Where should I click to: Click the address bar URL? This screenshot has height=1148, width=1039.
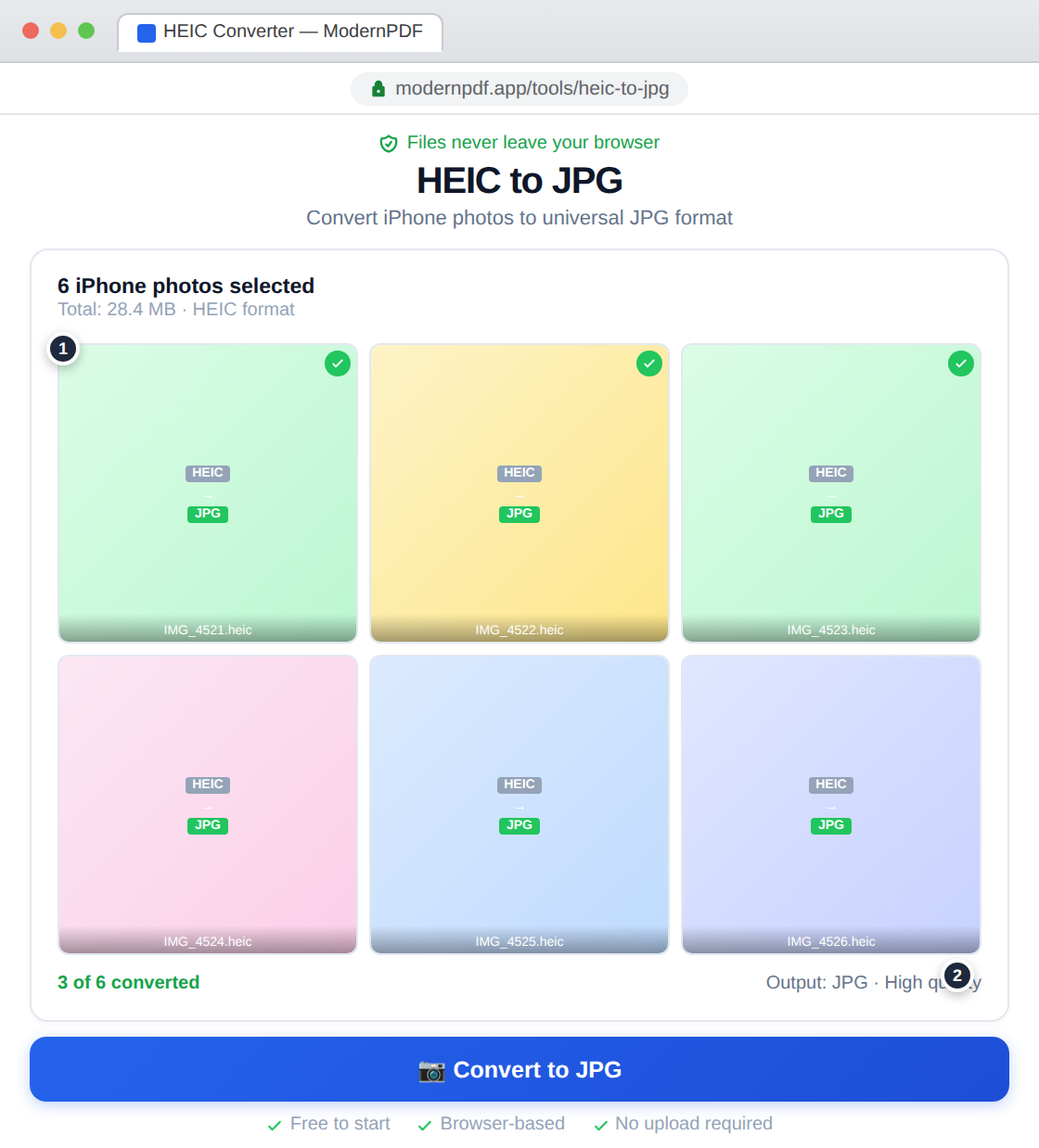[533, 88]
